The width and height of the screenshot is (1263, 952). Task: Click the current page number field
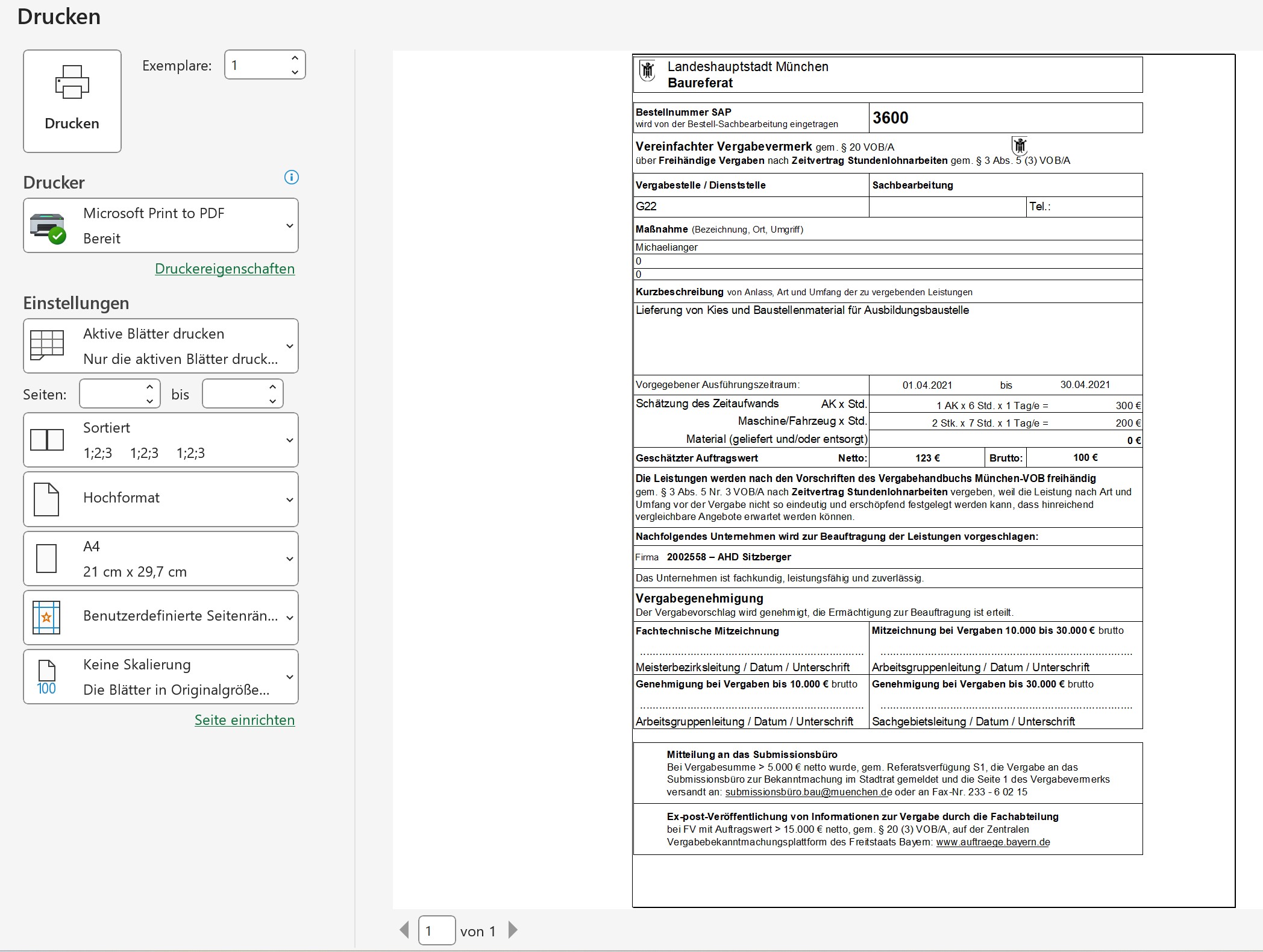[x=436, y=931]
